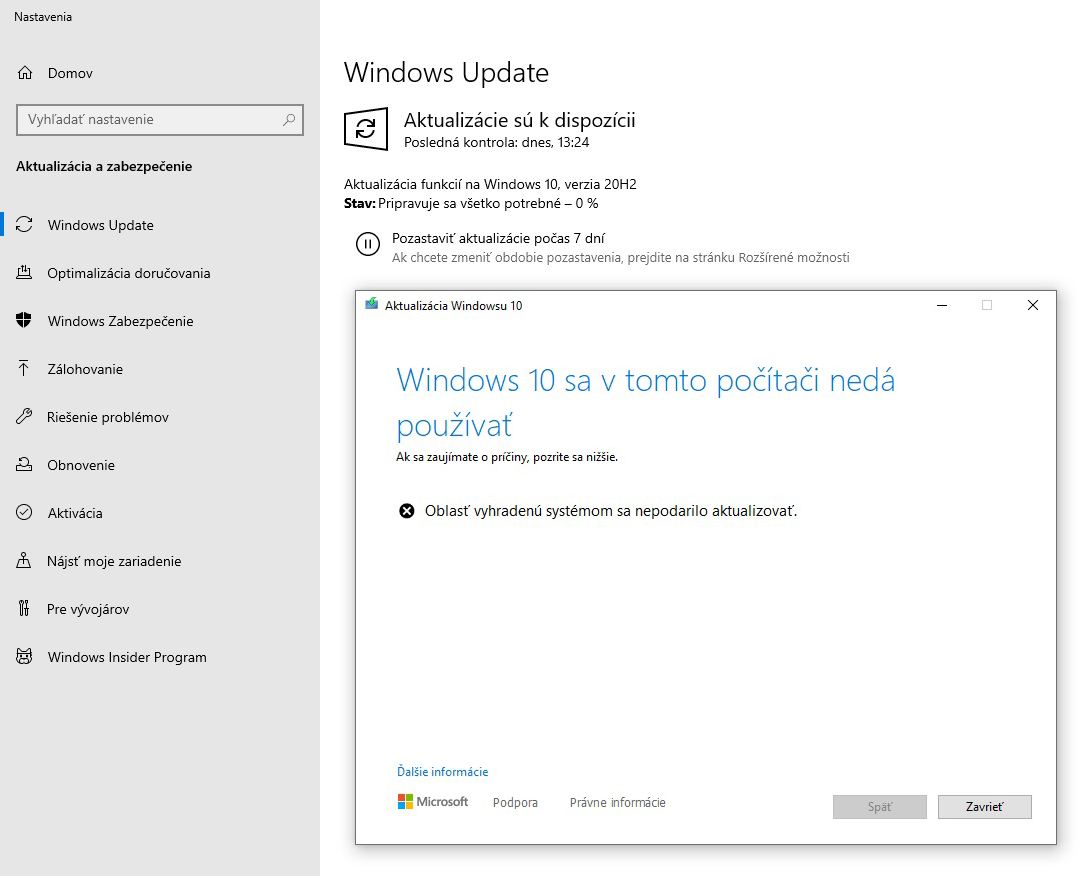Click the Aktivácia checkmark circle icon
Image resolution: width=1086 pixels, height=876 pixels.
pyautogui.click(x=24, y=512)
